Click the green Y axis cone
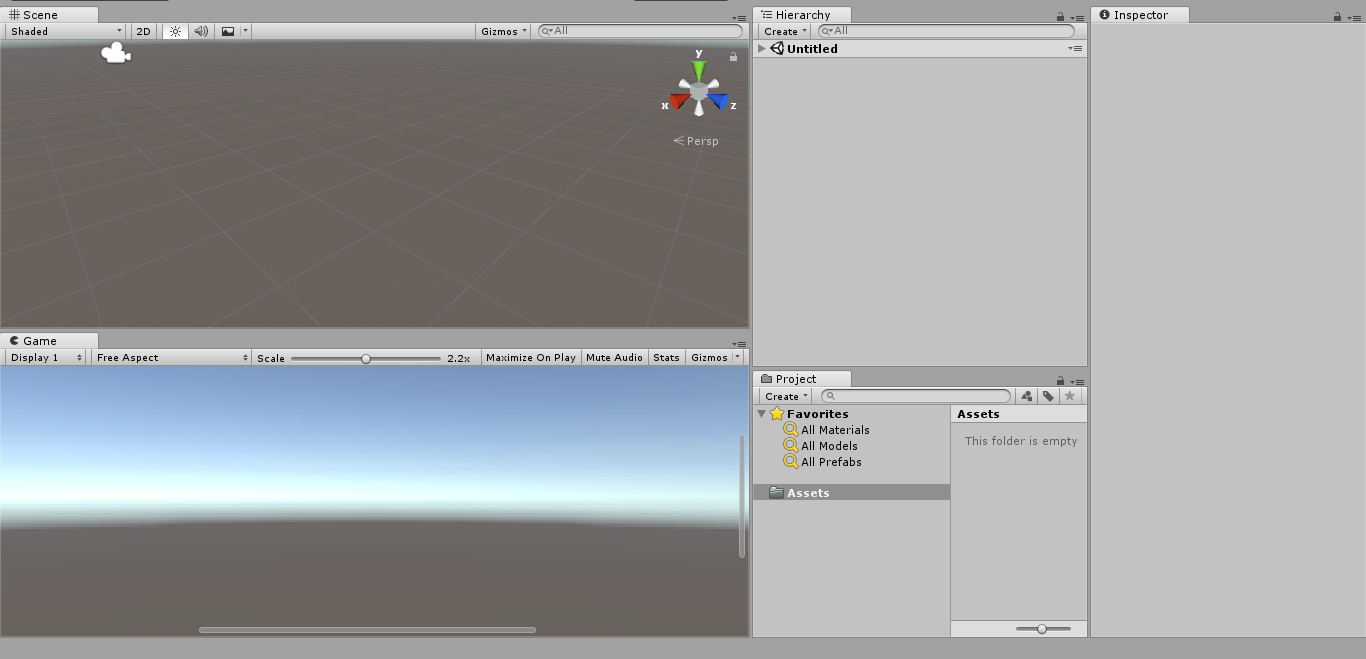 point(699,70)
